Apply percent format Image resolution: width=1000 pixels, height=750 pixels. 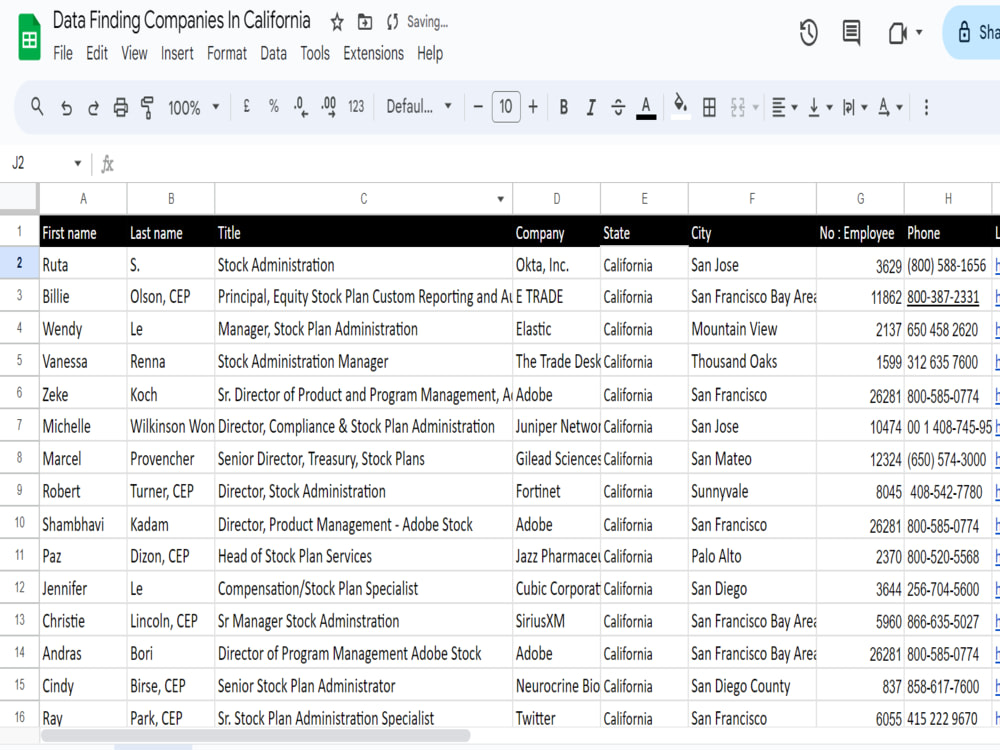273,106
